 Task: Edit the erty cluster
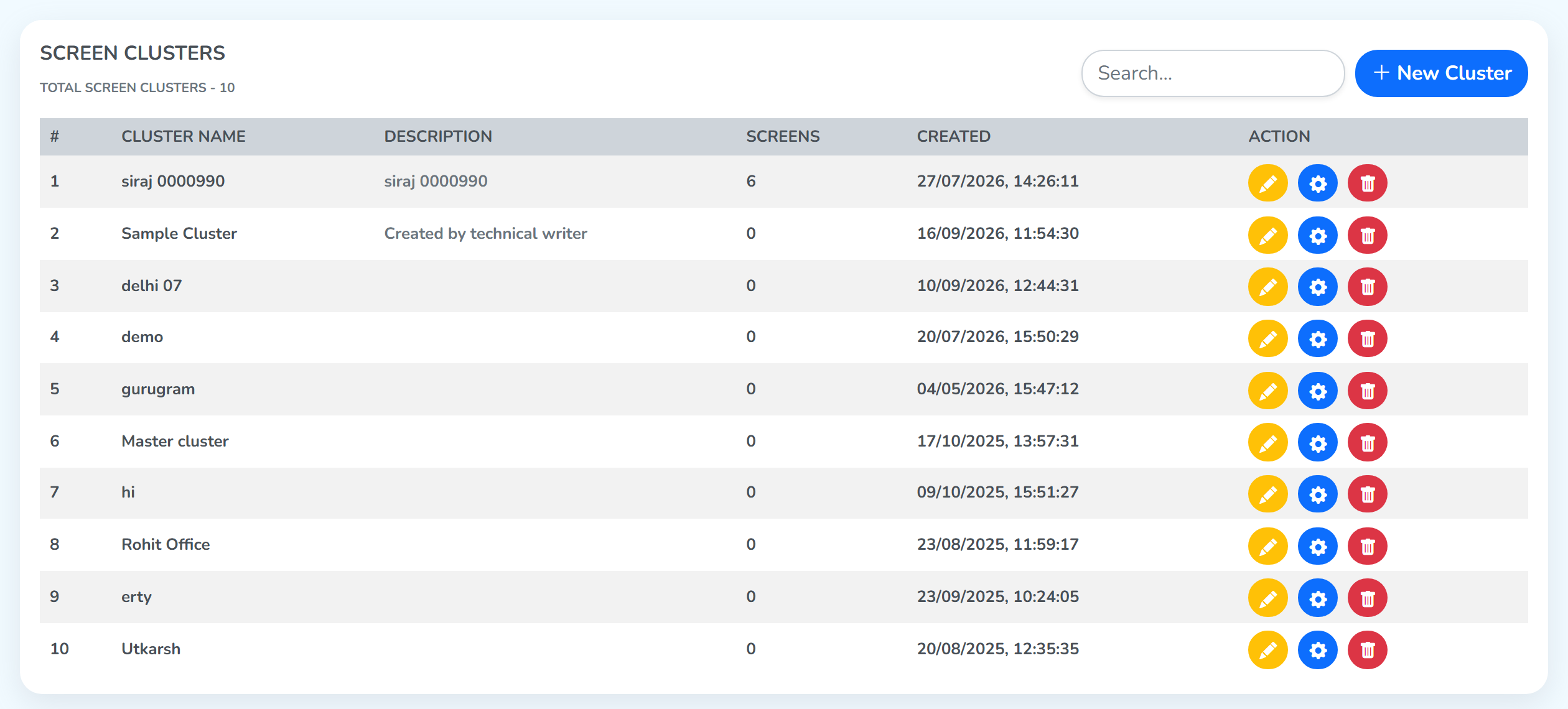[1267, 598]
